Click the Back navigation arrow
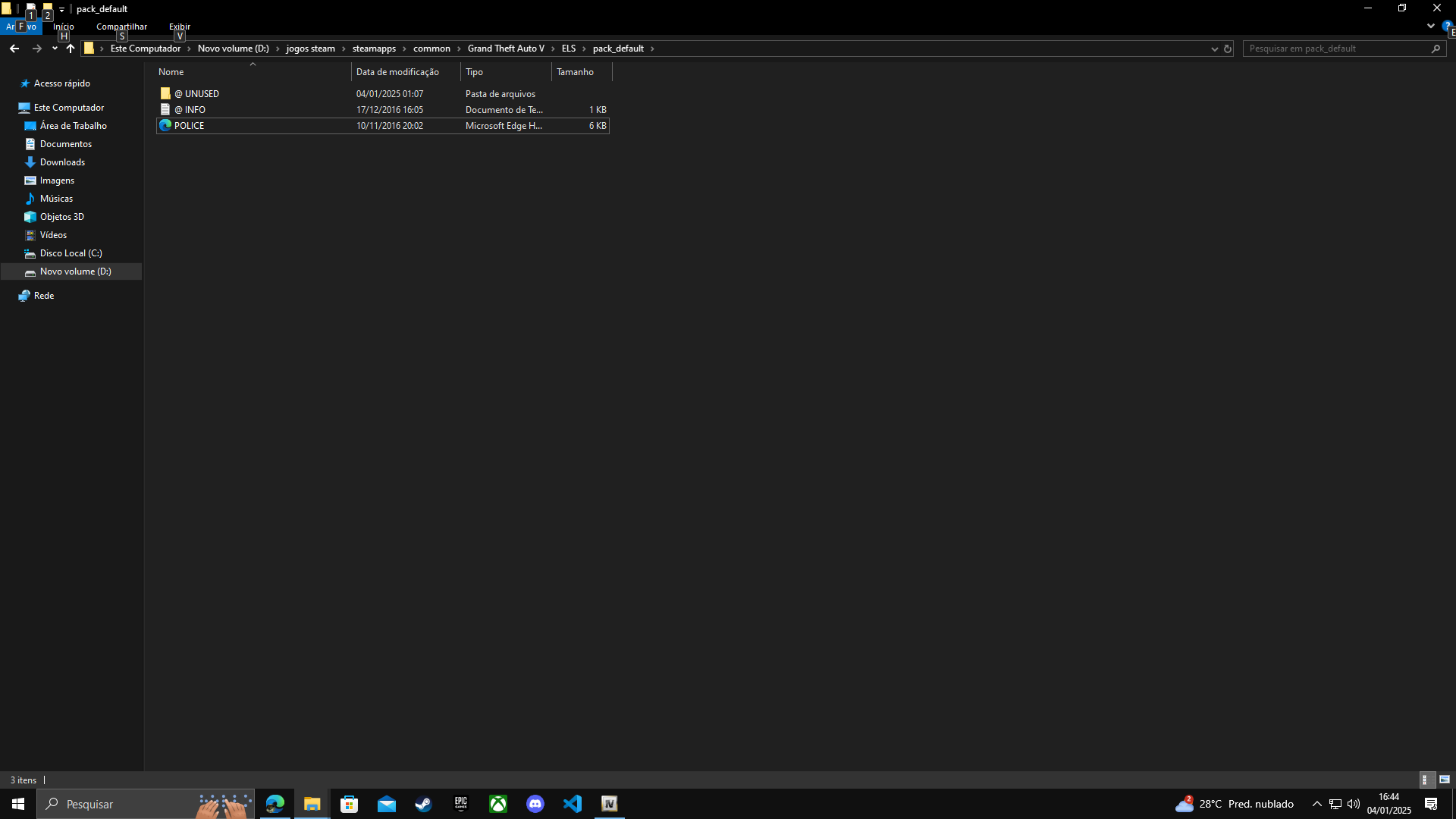 coord(14,49)
